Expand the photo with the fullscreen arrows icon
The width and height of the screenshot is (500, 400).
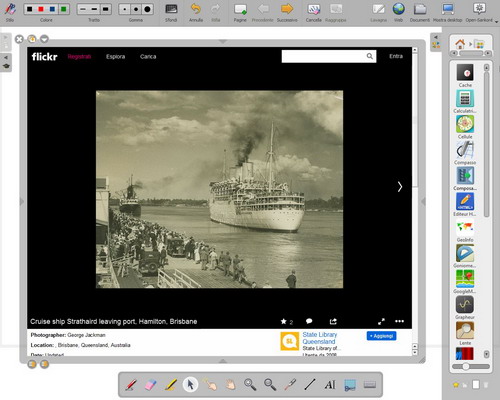[x=381, y=321]
